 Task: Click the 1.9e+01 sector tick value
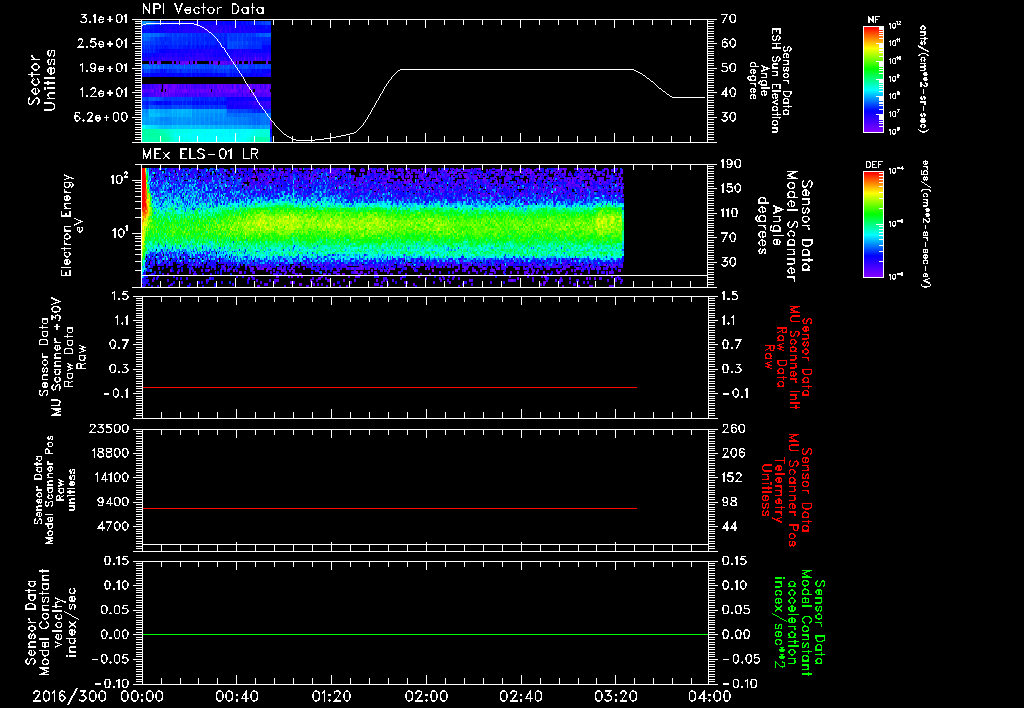(x=103, y=68)
